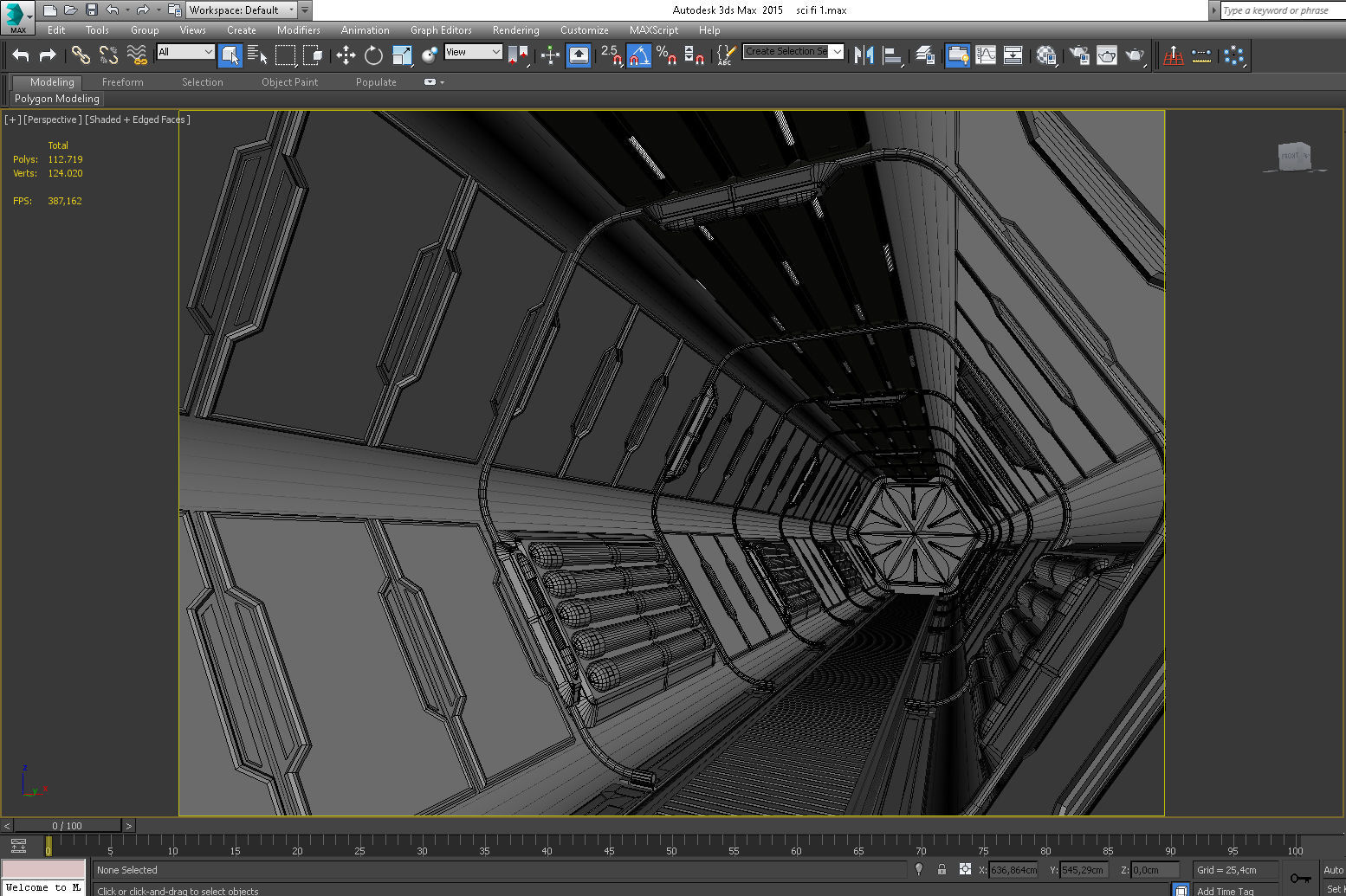Click the Select and Place icon
Screen dimensions: 1346x896
pyautogui.click(x=430, y=55)
